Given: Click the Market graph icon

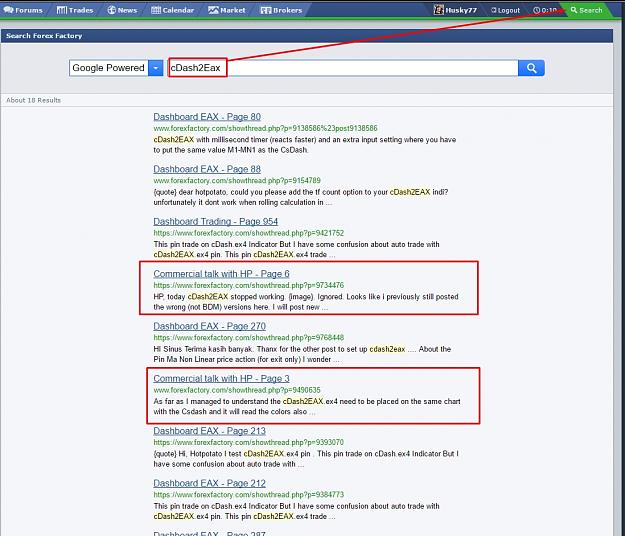Looking at the screenshot, I should point(213,10).
